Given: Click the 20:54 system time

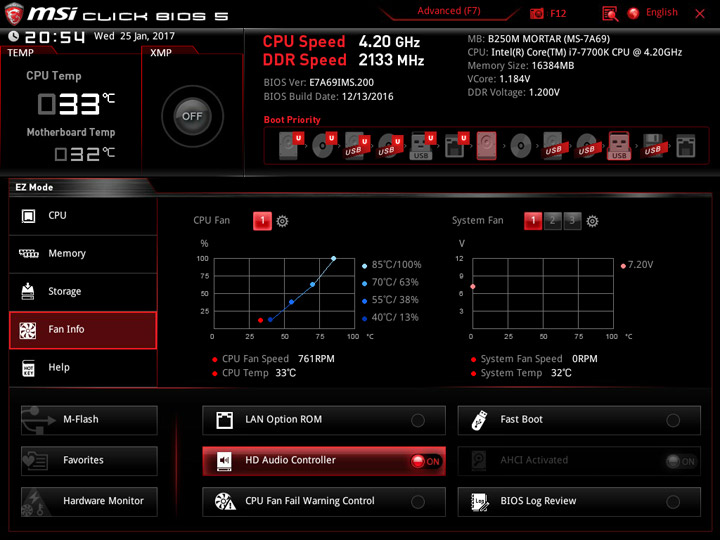Looking at the screenshot, I should pos(55,37).
